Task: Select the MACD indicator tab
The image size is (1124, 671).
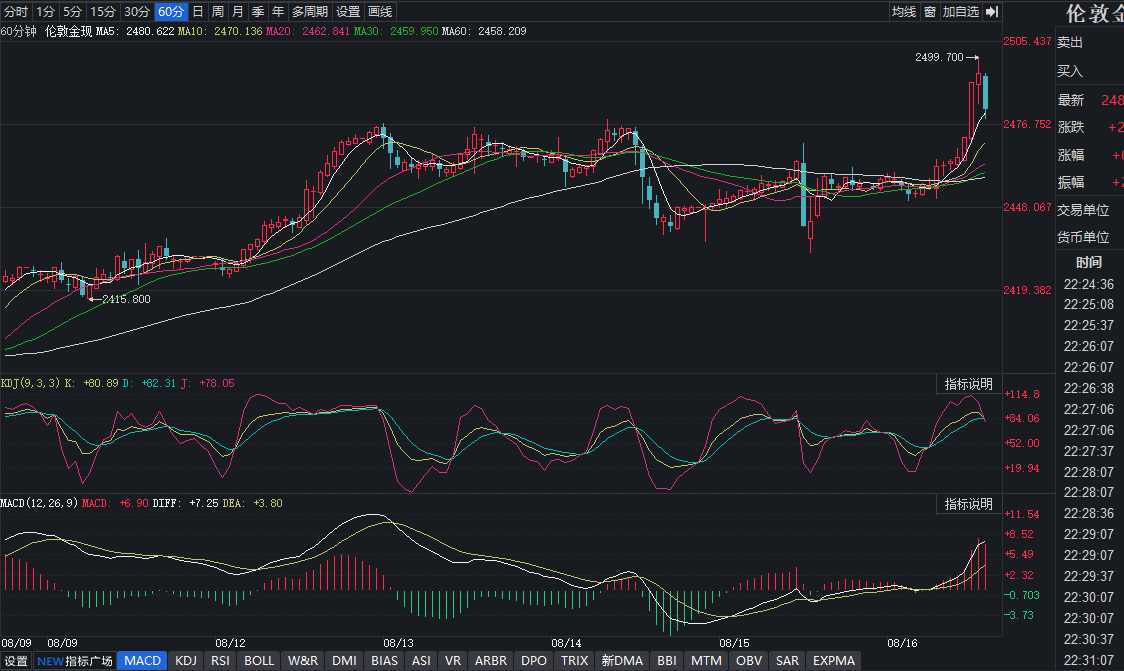Action: click(143, 661)
